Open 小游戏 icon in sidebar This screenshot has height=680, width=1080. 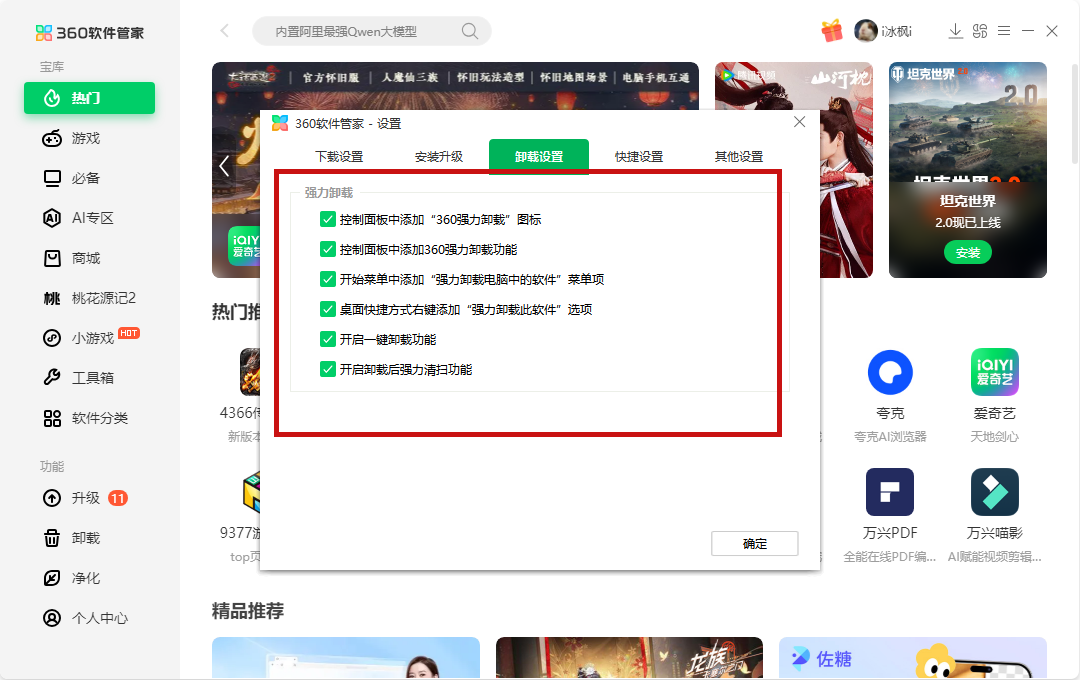click(x=52, y=338)
